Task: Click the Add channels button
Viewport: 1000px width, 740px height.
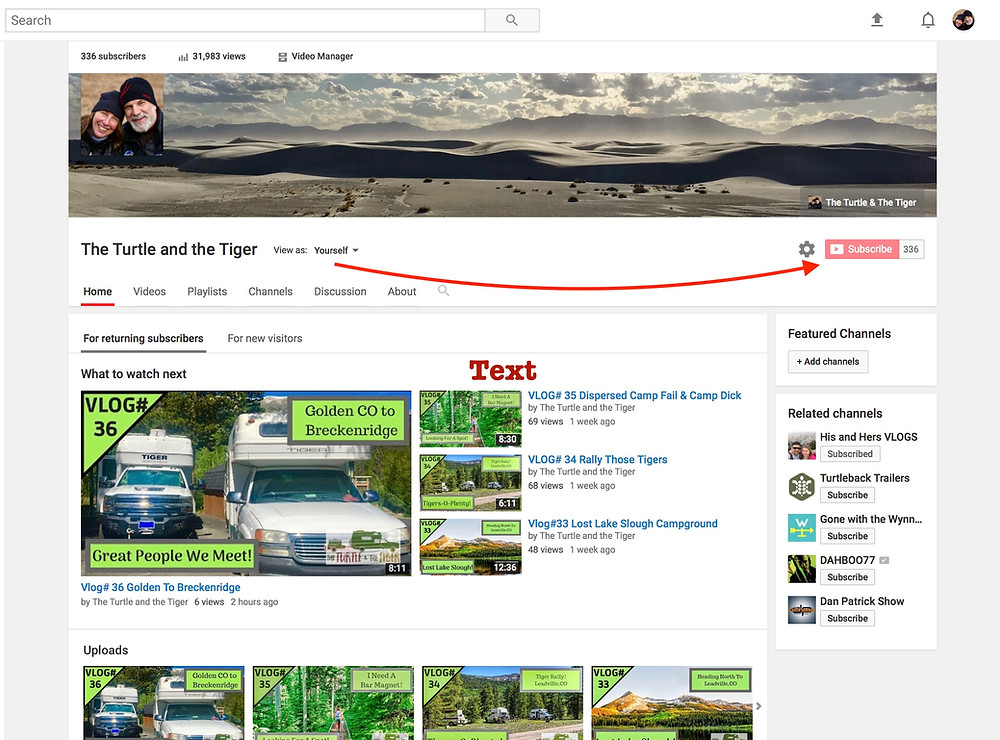Action: tap(828, 362)
